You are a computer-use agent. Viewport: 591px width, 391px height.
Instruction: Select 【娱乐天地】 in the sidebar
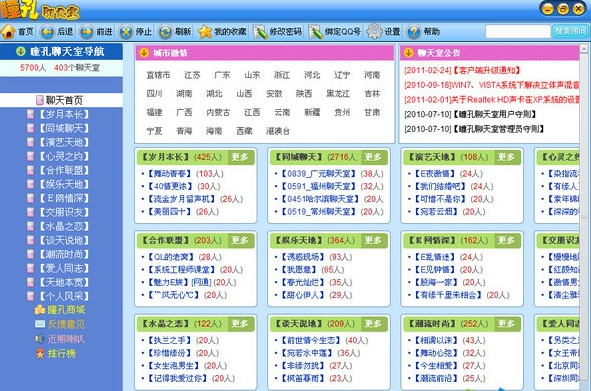point(64,184)
